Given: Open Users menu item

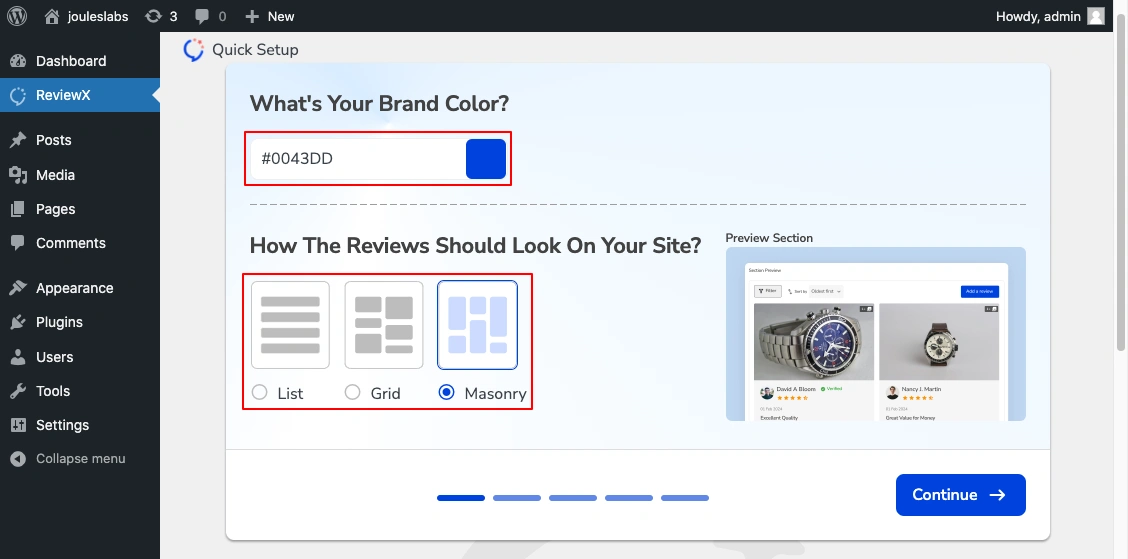Looking at the screenshot, I should click(80, 357).
